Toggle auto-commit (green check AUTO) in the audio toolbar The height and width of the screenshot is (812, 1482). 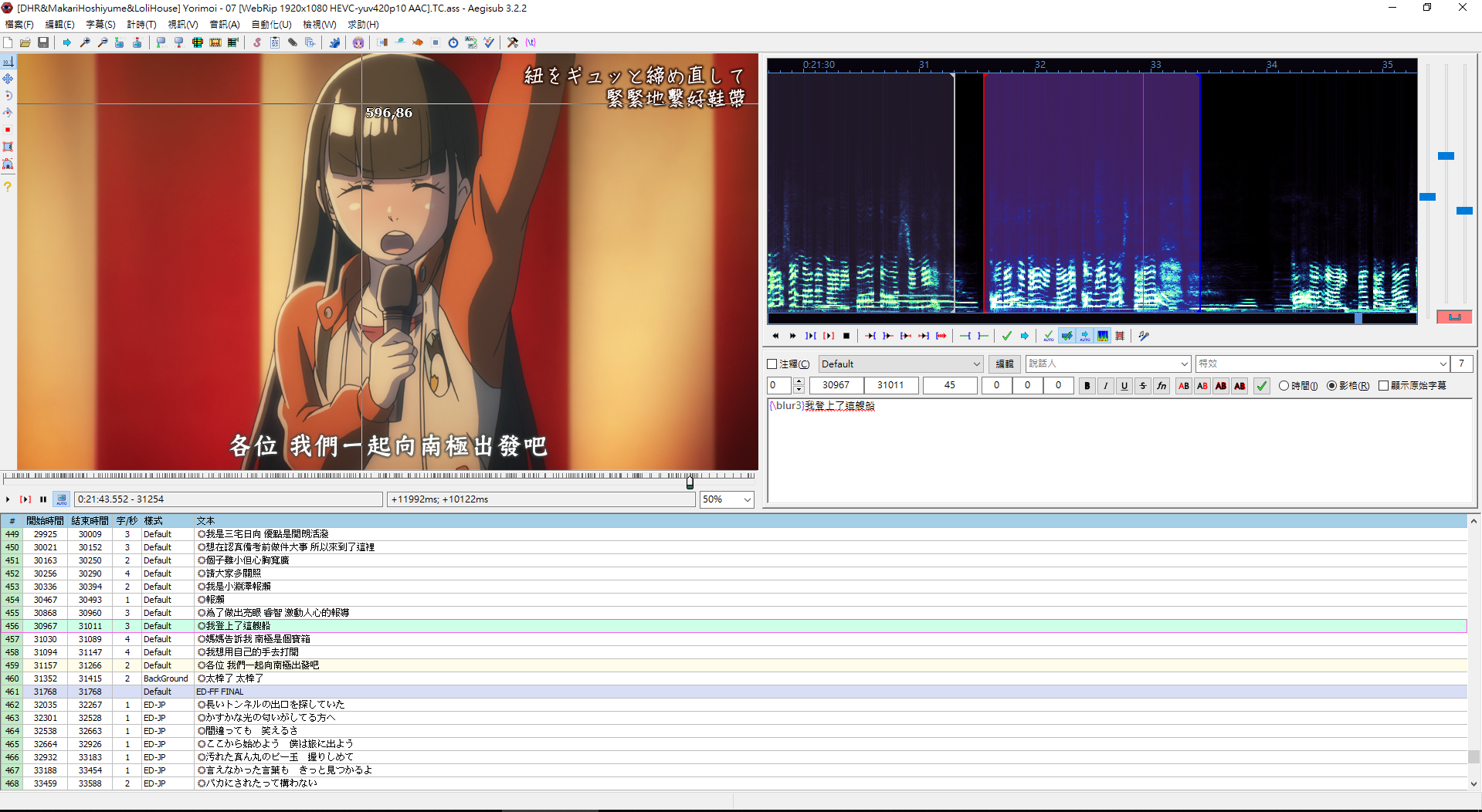[1049, 336]
